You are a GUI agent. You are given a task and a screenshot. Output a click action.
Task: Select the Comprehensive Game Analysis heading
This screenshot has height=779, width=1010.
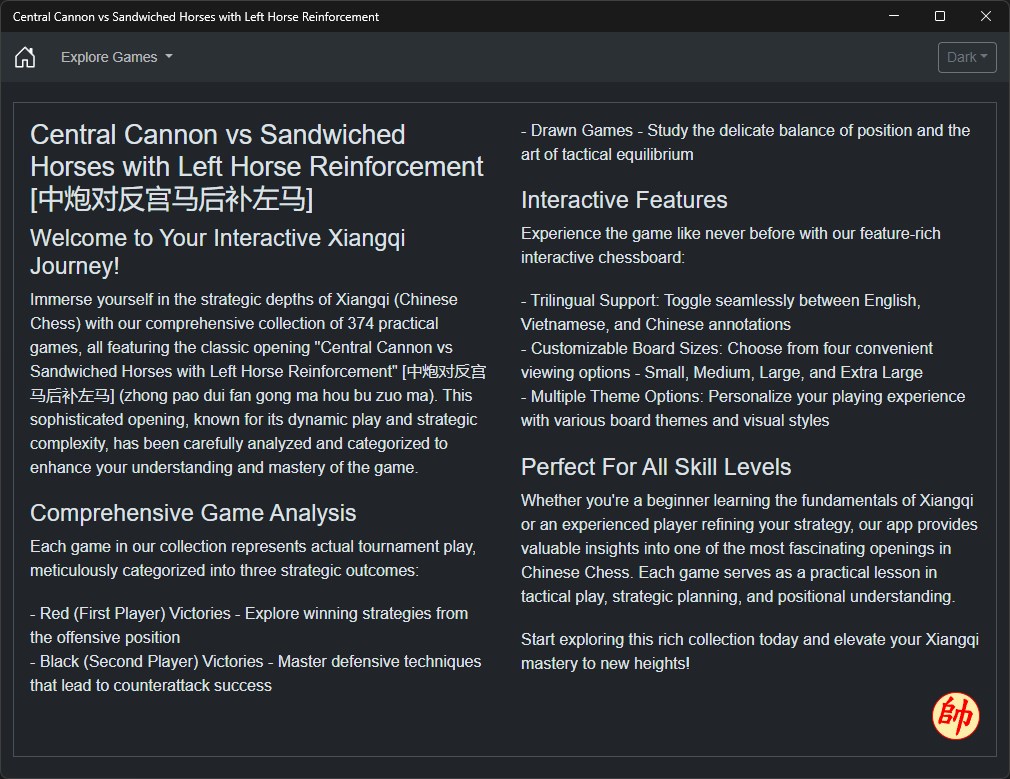(193, 513)
